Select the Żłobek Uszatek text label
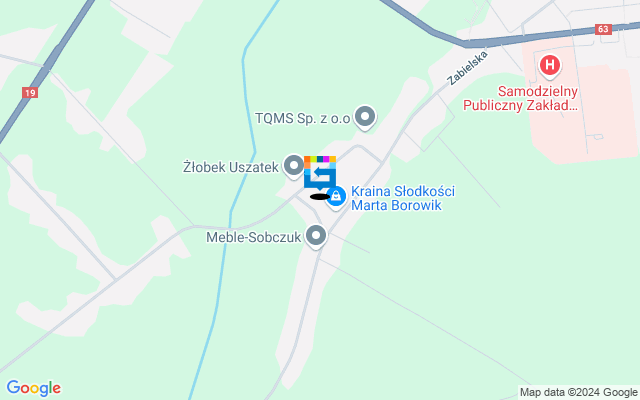 coord(231,167)
